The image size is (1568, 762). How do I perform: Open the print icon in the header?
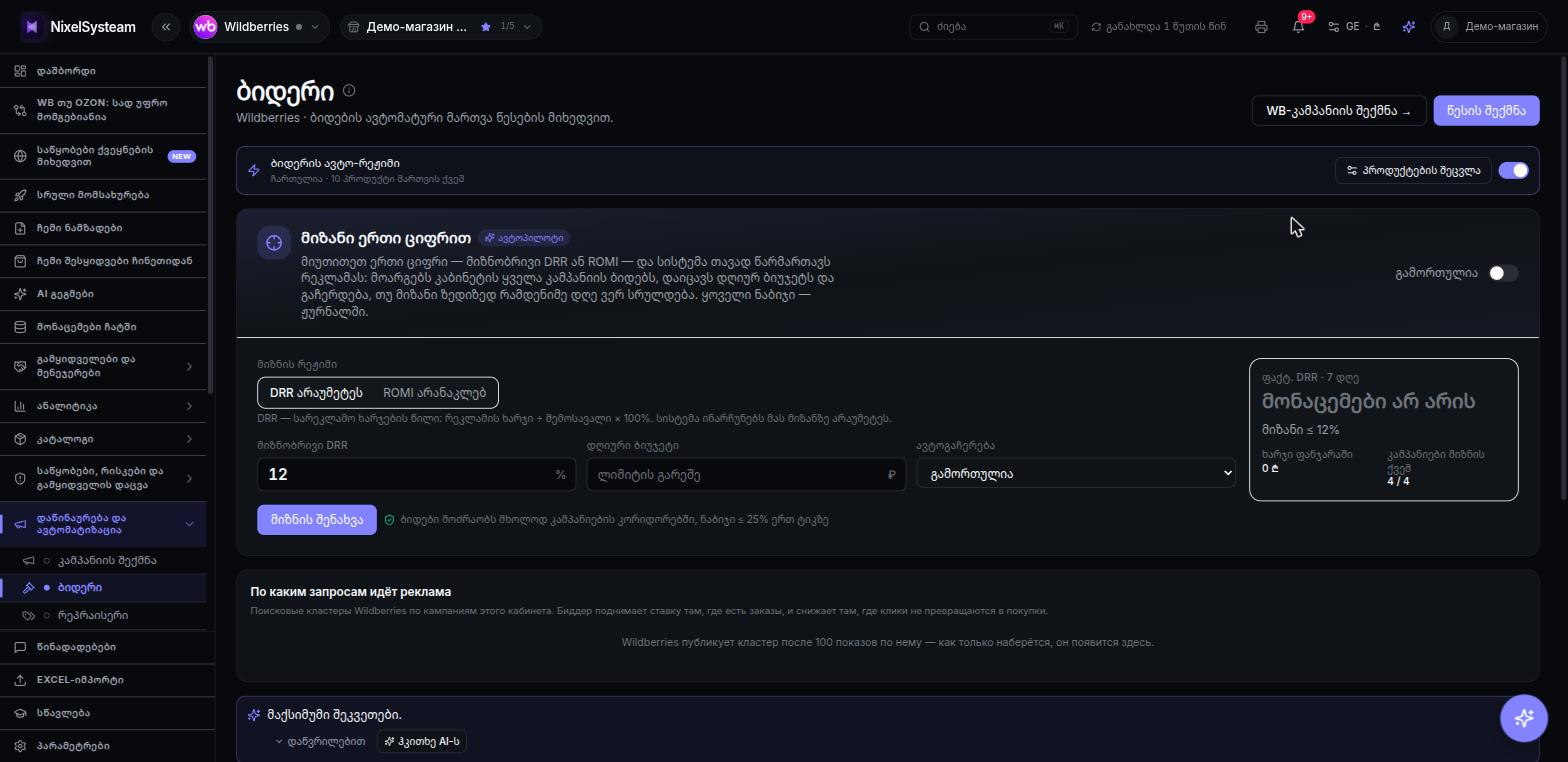point(1261,27)
